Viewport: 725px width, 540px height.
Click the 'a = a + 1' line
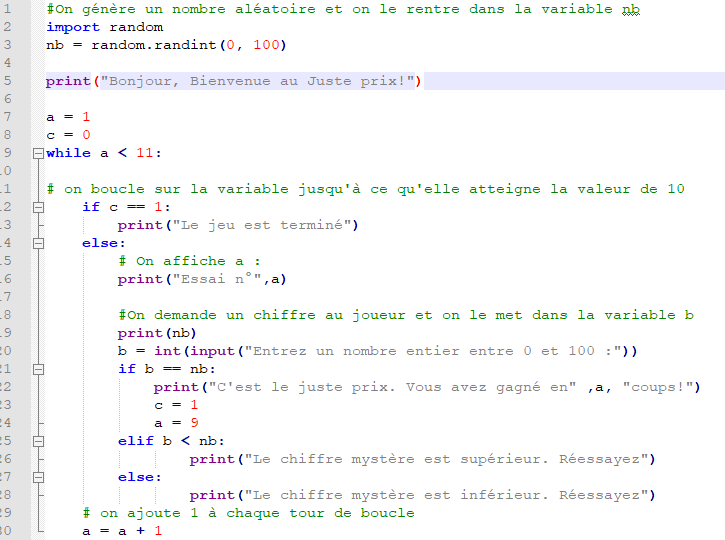click(122, 531)
